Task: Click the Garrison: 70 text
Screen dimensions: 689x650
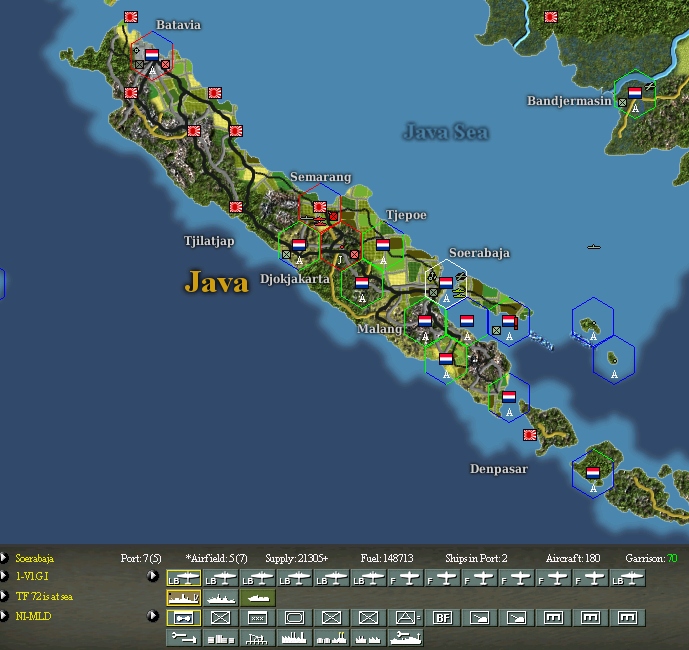Action: coord(651,558)
